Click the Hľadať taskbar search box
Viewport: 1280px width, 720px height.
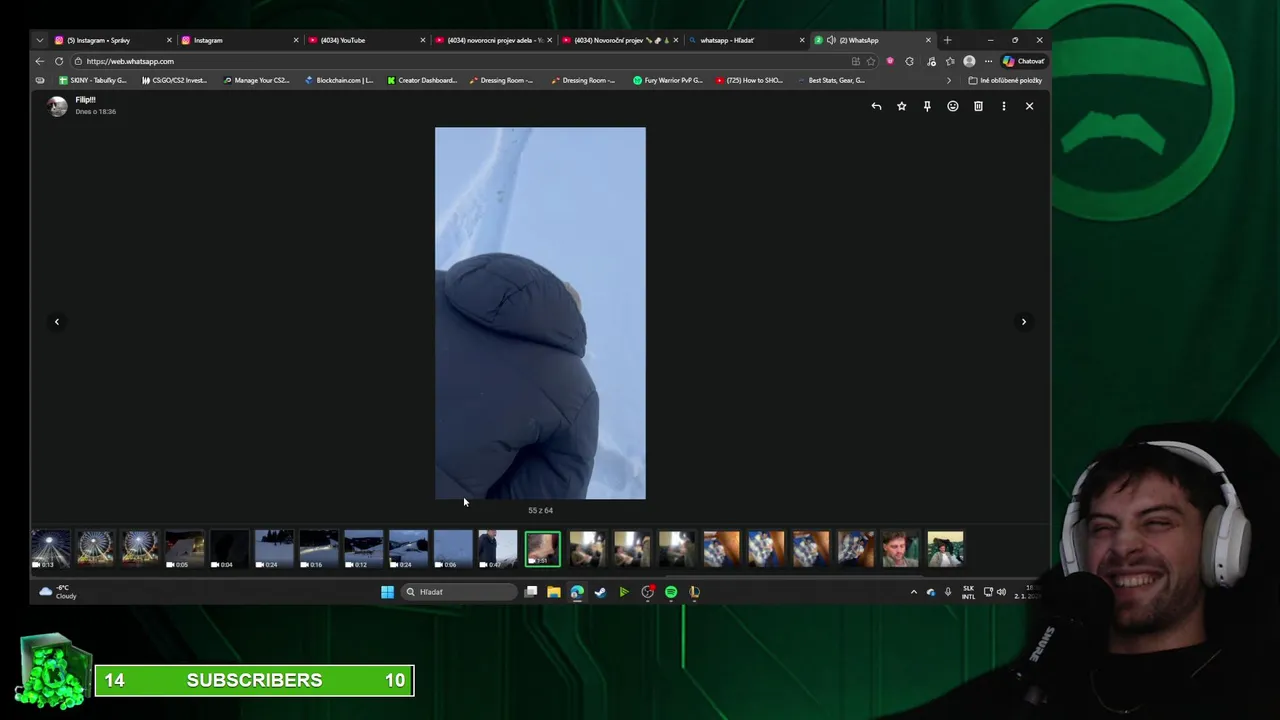click(x=460, y=592)
